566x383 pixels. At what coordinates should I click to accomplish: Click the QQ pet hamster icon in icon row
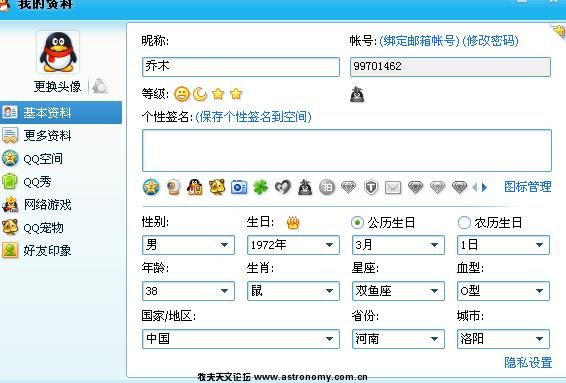(x=217, y=187)
